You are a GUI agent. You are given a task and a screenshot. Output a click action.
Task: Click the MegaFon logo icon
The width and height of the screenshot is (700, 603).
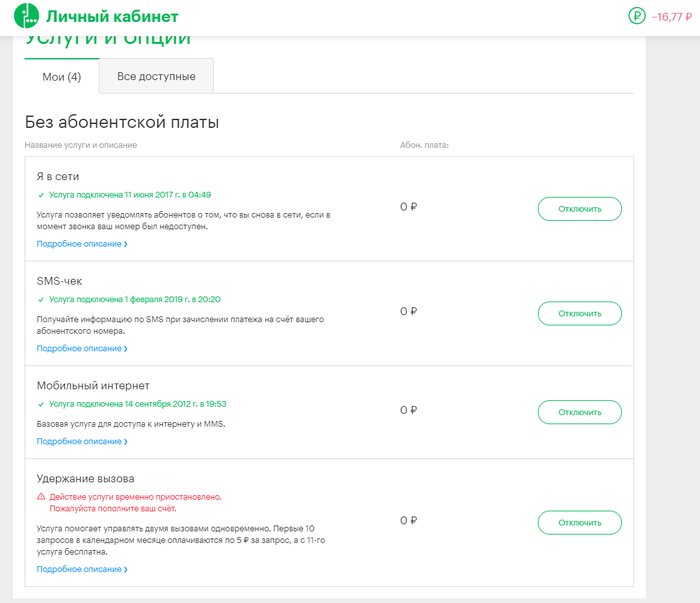click(x=26, y=17)
